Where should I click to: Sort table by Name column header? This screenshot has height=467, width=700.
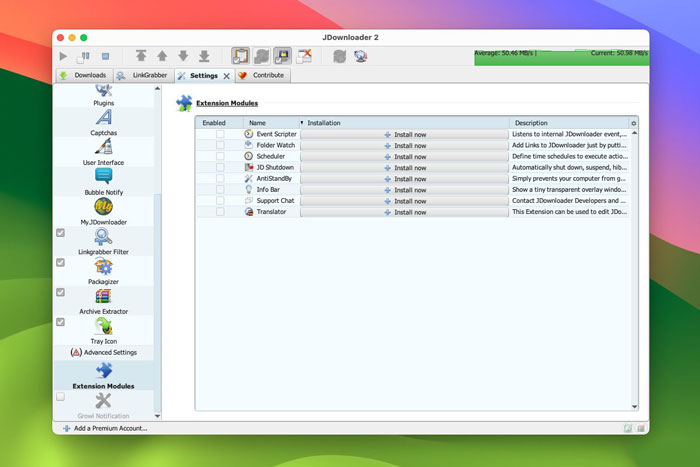(x=271, y=123)
